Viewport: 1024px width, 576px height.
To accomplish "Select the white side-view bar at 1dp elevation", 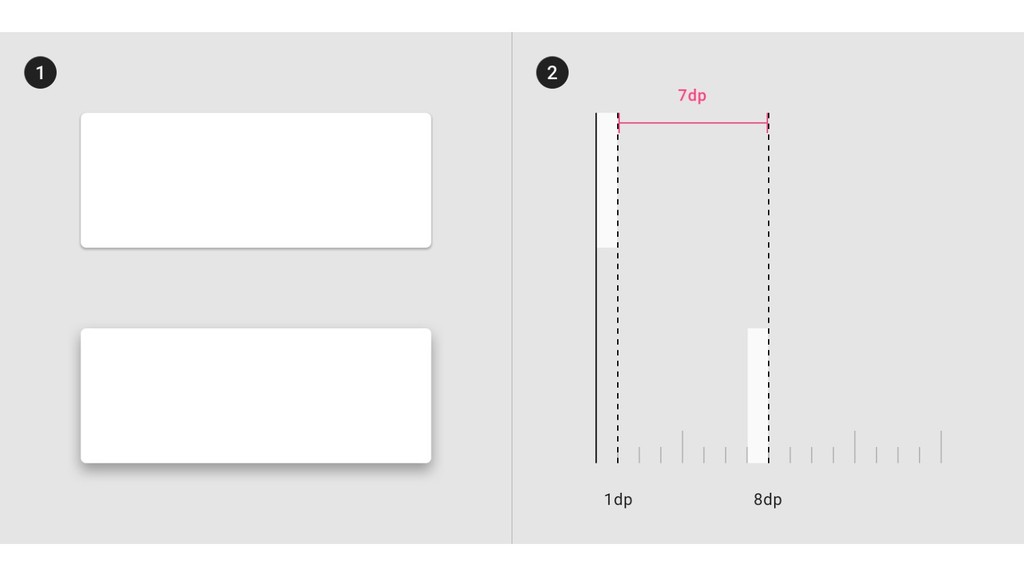I will [x=607, y=180].
